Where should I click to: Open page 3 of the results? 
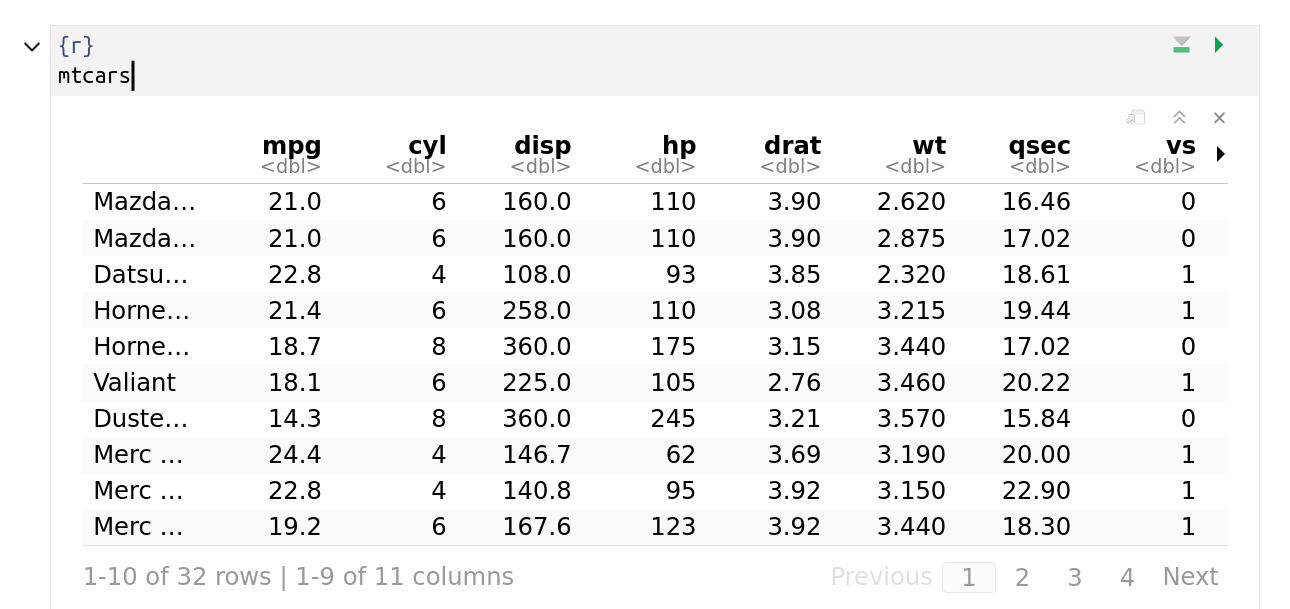[x=1074, y=577]
